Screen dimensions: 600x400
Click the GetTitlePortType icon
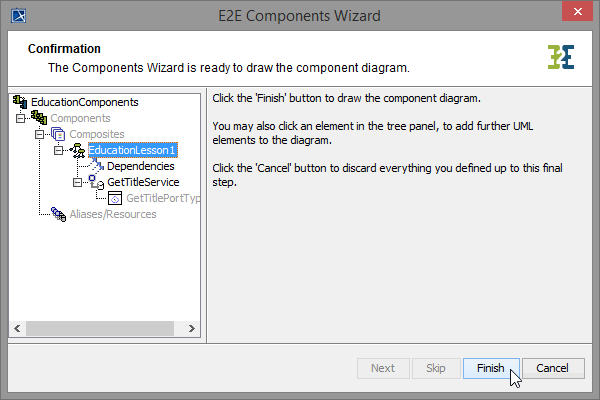(x=115, y=198)
